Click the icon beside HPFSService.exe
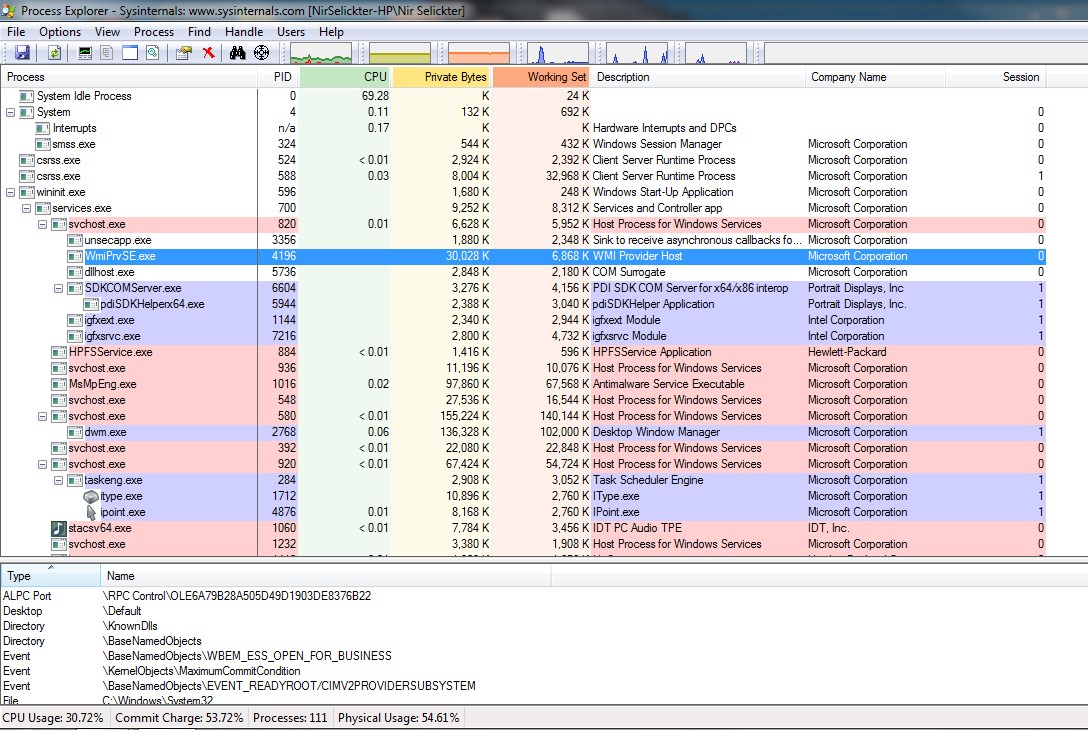1088x730 pixels. (59, 352)
